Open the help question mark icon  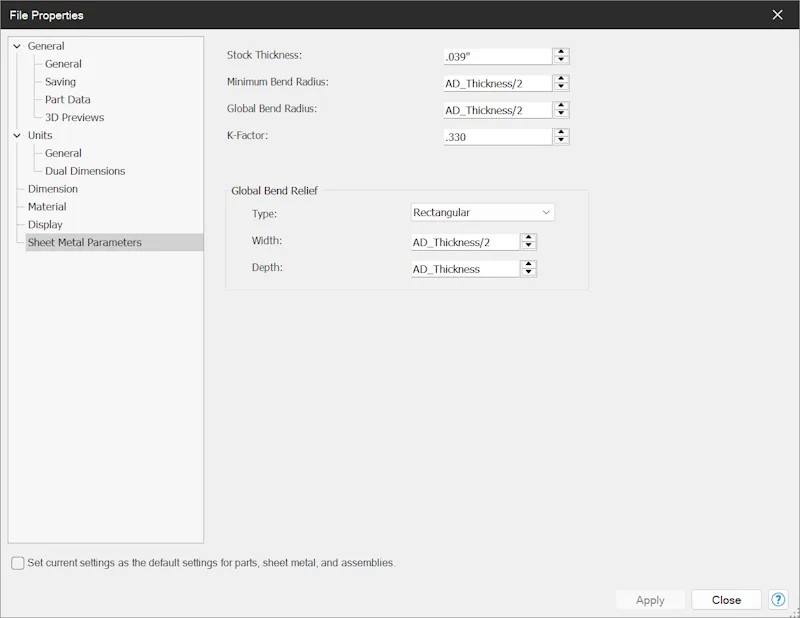778,600
